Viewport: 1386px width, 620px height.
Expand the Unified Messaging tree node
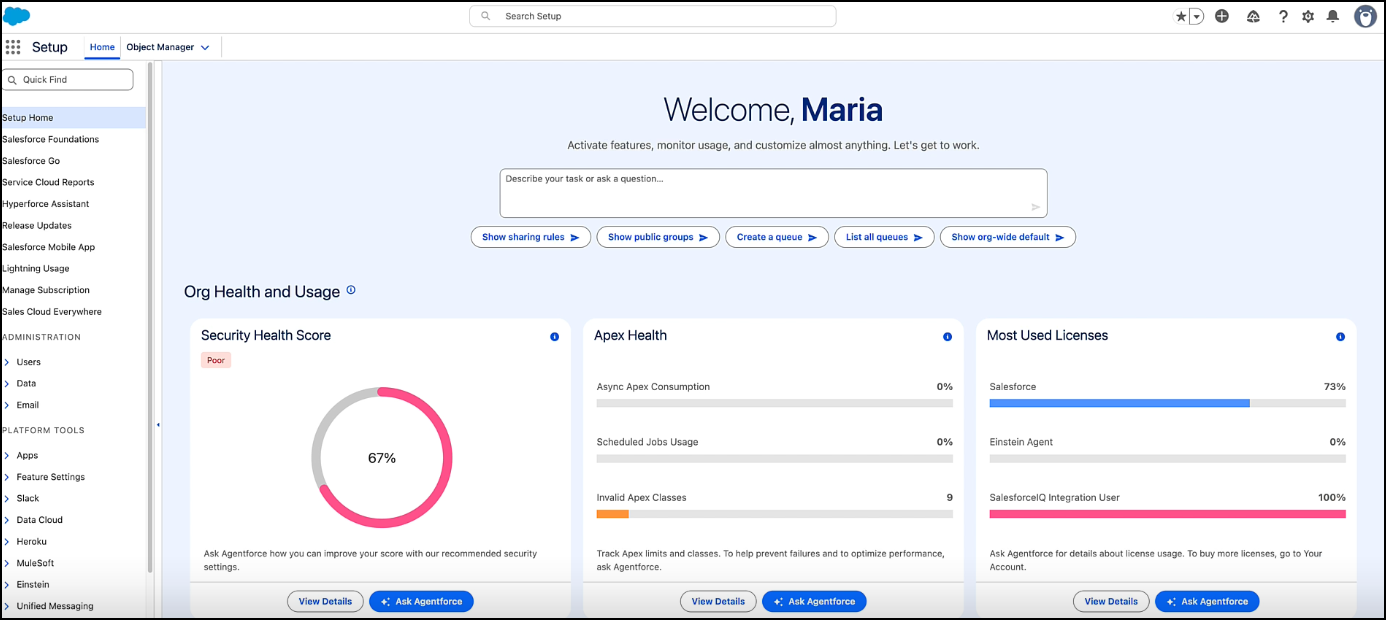coord(7,606)
